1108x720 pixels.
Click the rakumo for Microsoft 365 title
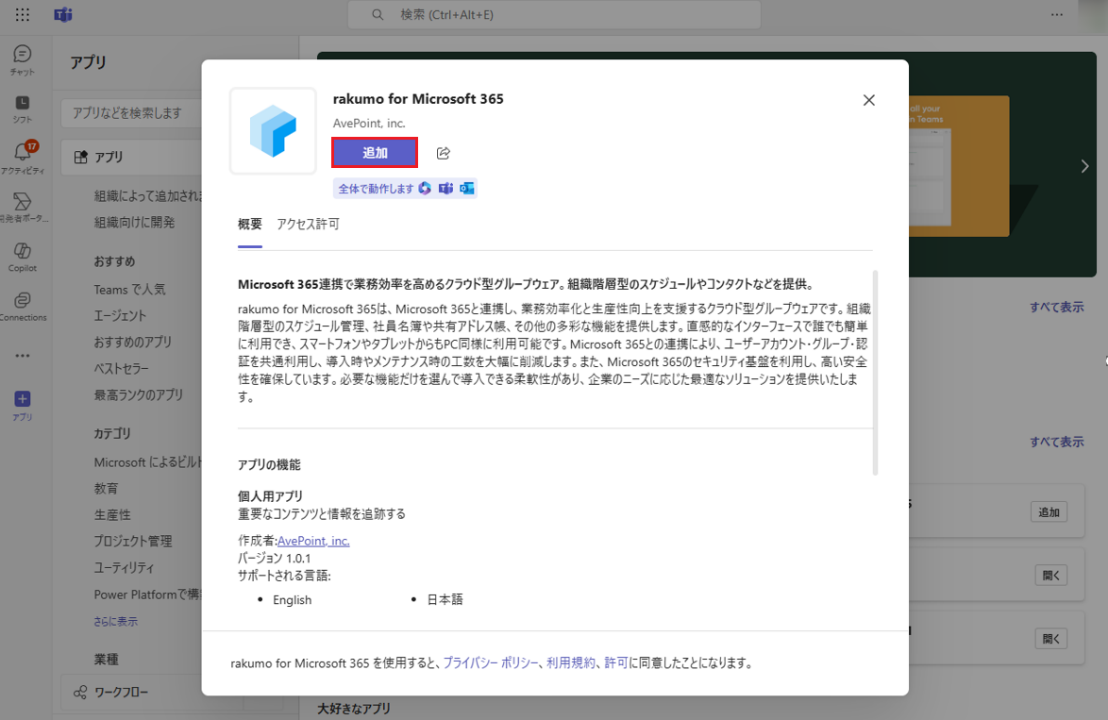[418, 99]
